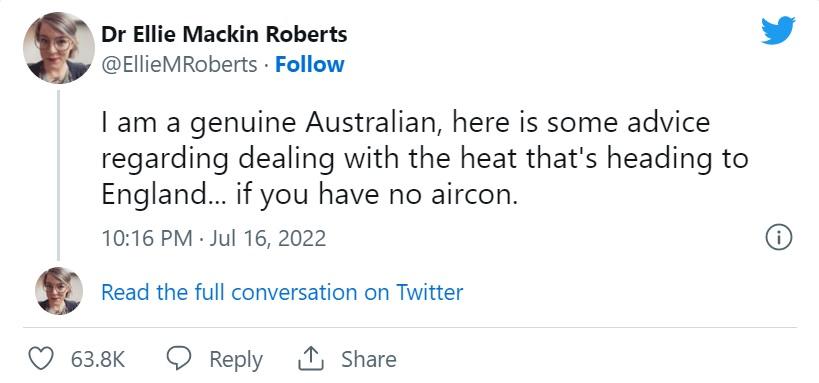Screen dimensions: 819x383
Task: Read the full conversation on Twitter
Action: (282, 292)
